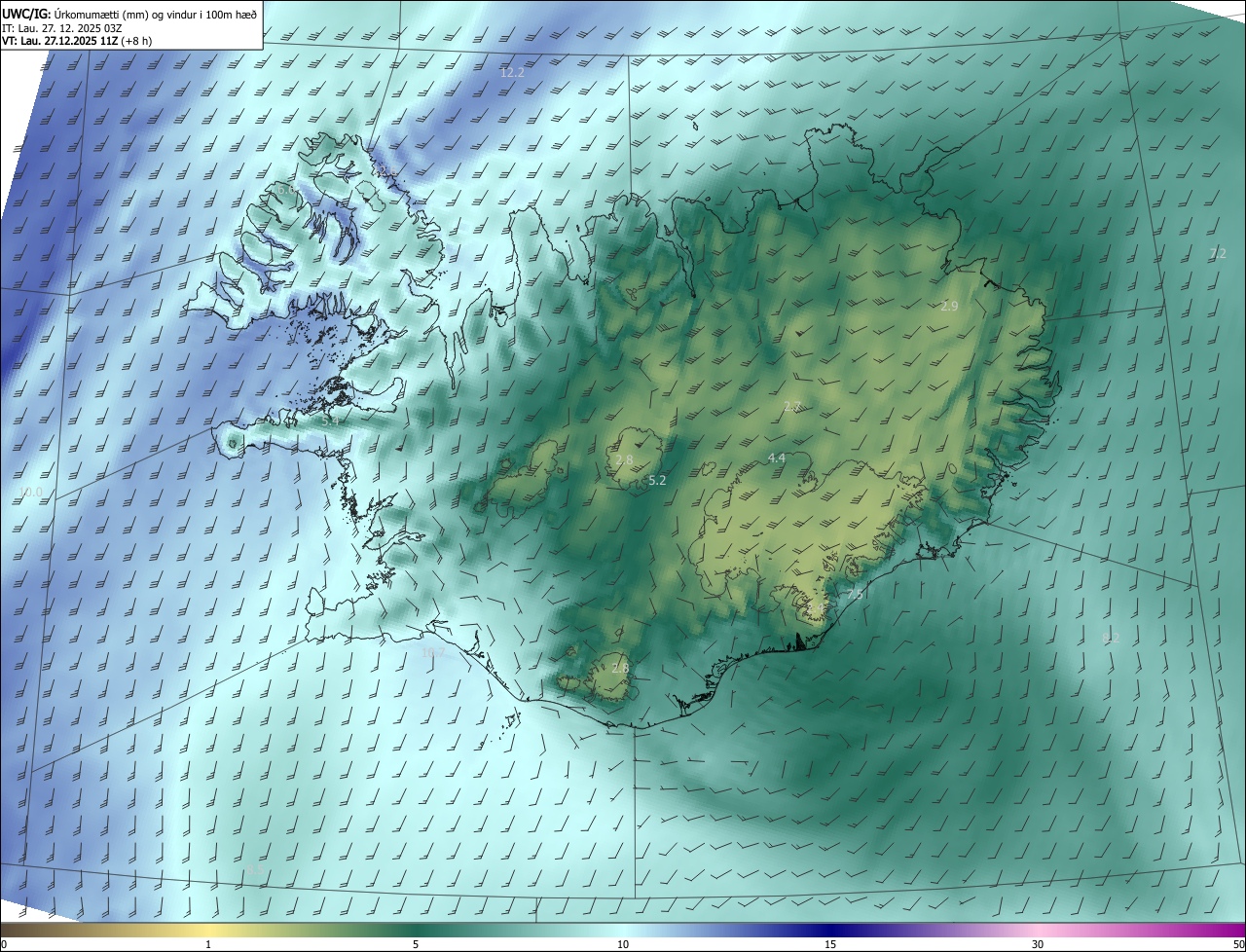Image resolution: width=1246 pixels, height=952 pixels.
Task: Select the VT: Lau. 27.12.2025 11Z line
Action: (x=77, y=41)
